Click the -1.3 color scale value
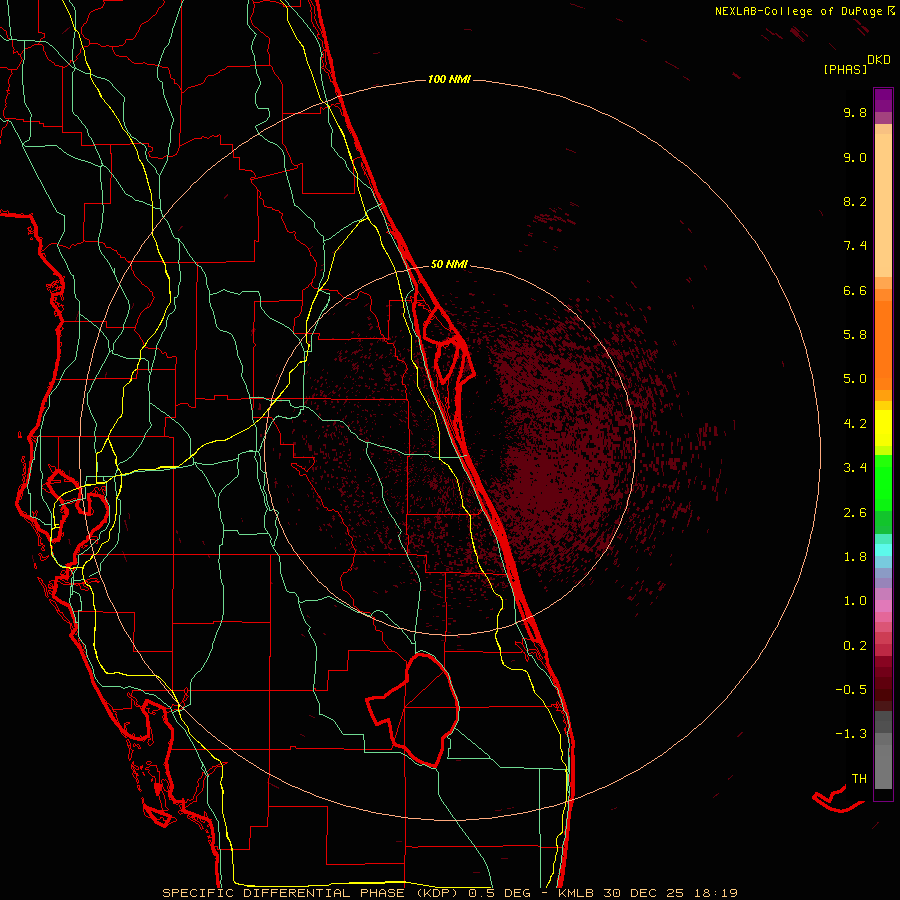Image resolution: width=900 pixels, height=900 pixels. tap(851, 734)
